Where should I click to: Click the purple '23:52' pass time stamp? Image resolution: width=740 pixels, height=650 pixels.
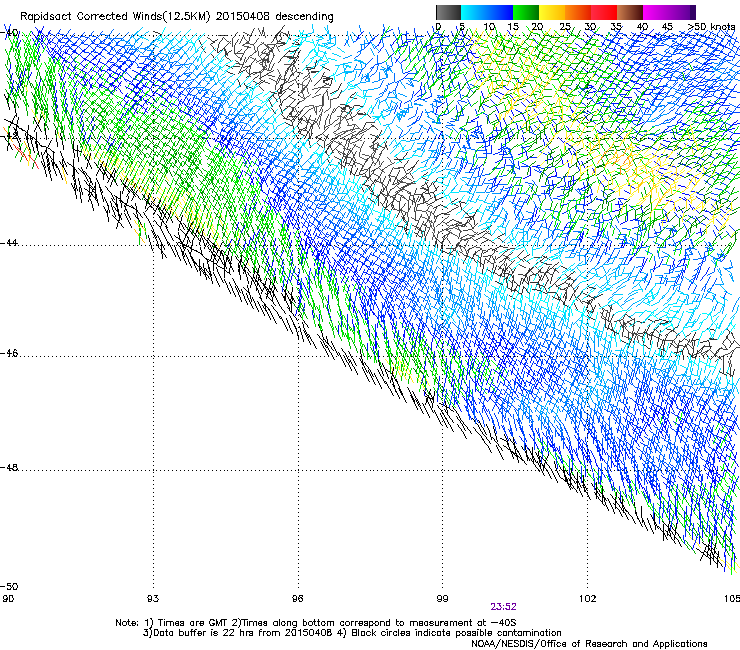point(503,607)
